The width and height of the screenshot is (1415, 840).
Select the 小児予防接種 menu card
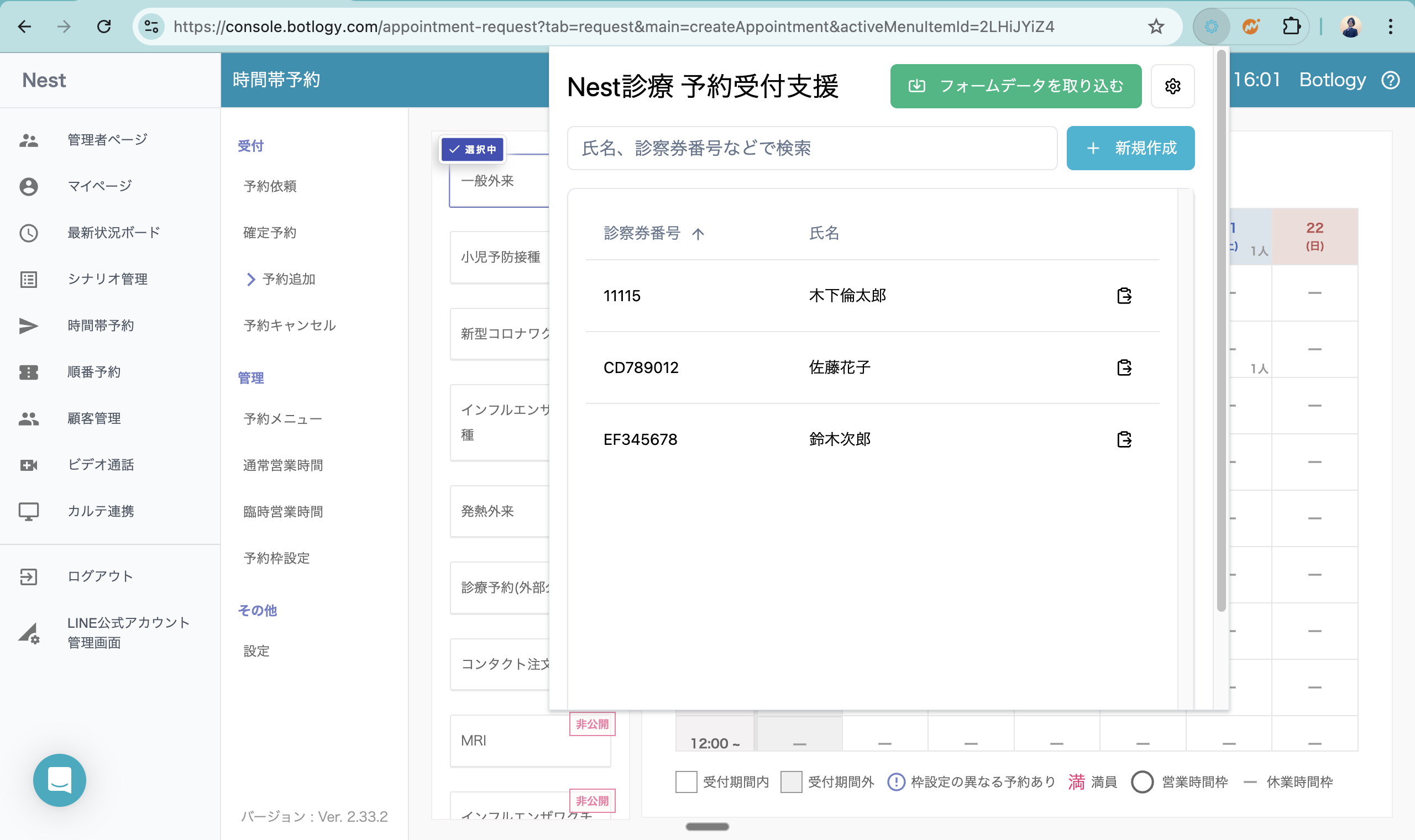[500, 257]
